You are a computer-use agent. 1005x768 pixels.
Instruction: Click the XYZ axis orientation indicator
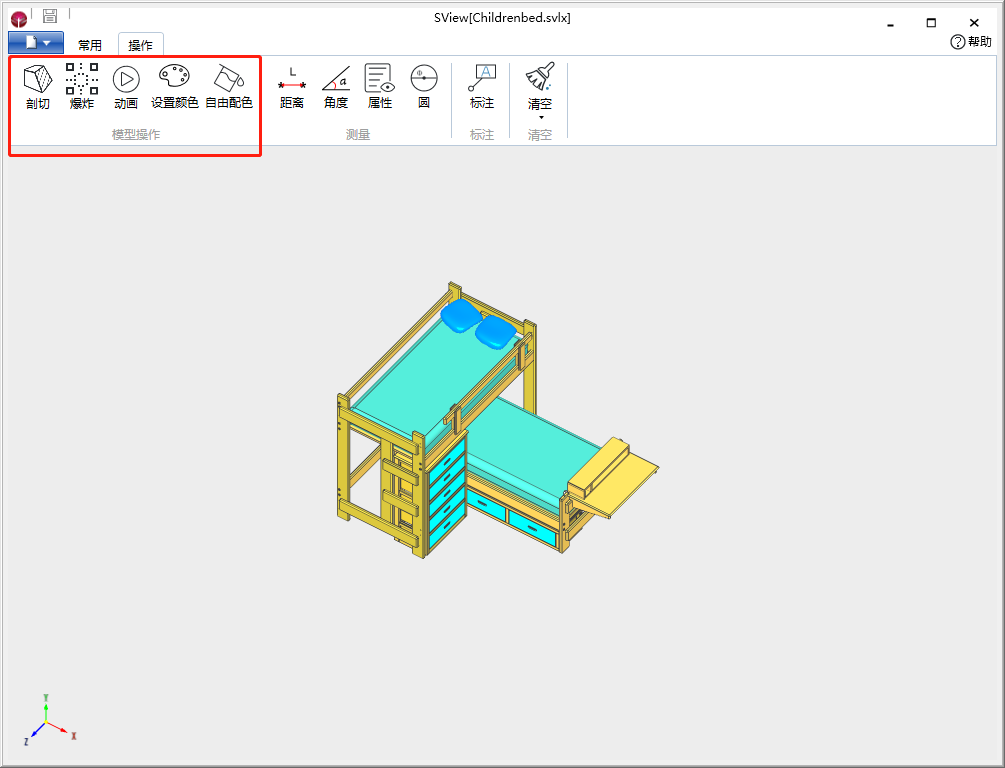click(49, 721)
